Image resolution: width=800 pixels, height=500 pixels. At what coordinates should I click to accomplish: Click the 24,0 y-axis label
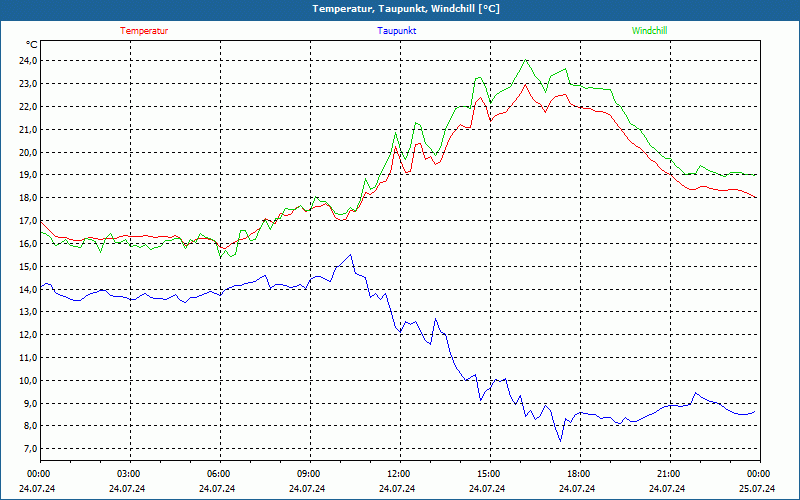28,61
